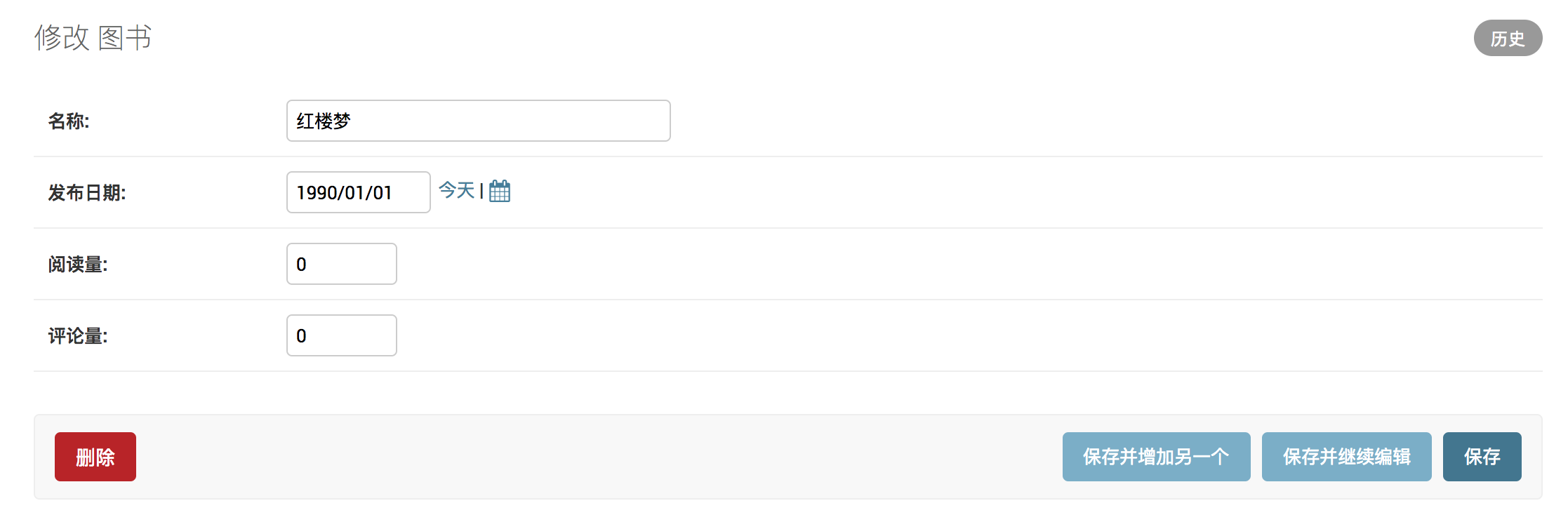Viewport: 1568px width, 515px height.
Task: Click the 评论量 field label
Action: pyautogui.click(x=77, y=336)
